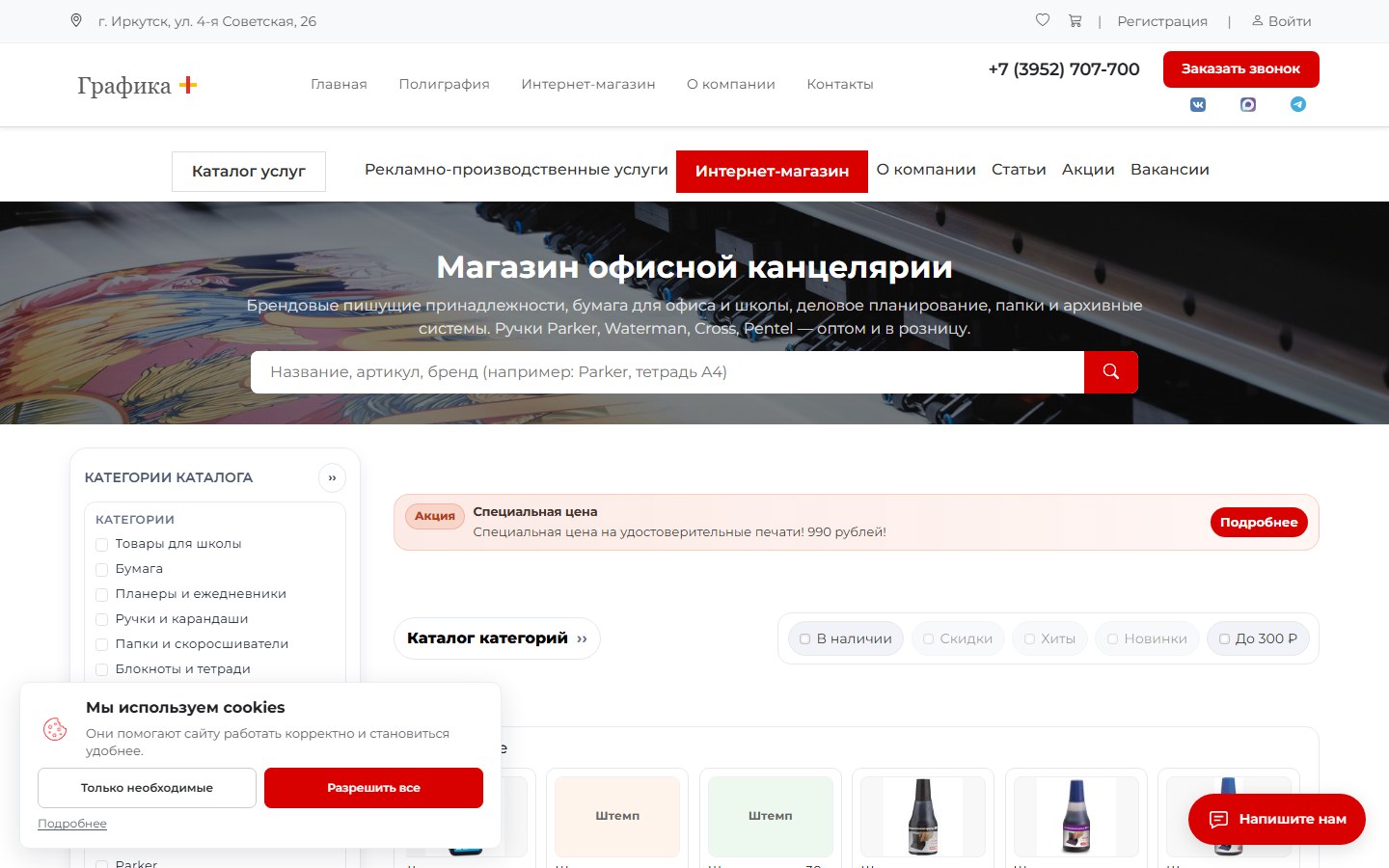The image size is (1389, 868).
Task: Check Папки и скоросшиватели category
Action: [x=101, y=644]
